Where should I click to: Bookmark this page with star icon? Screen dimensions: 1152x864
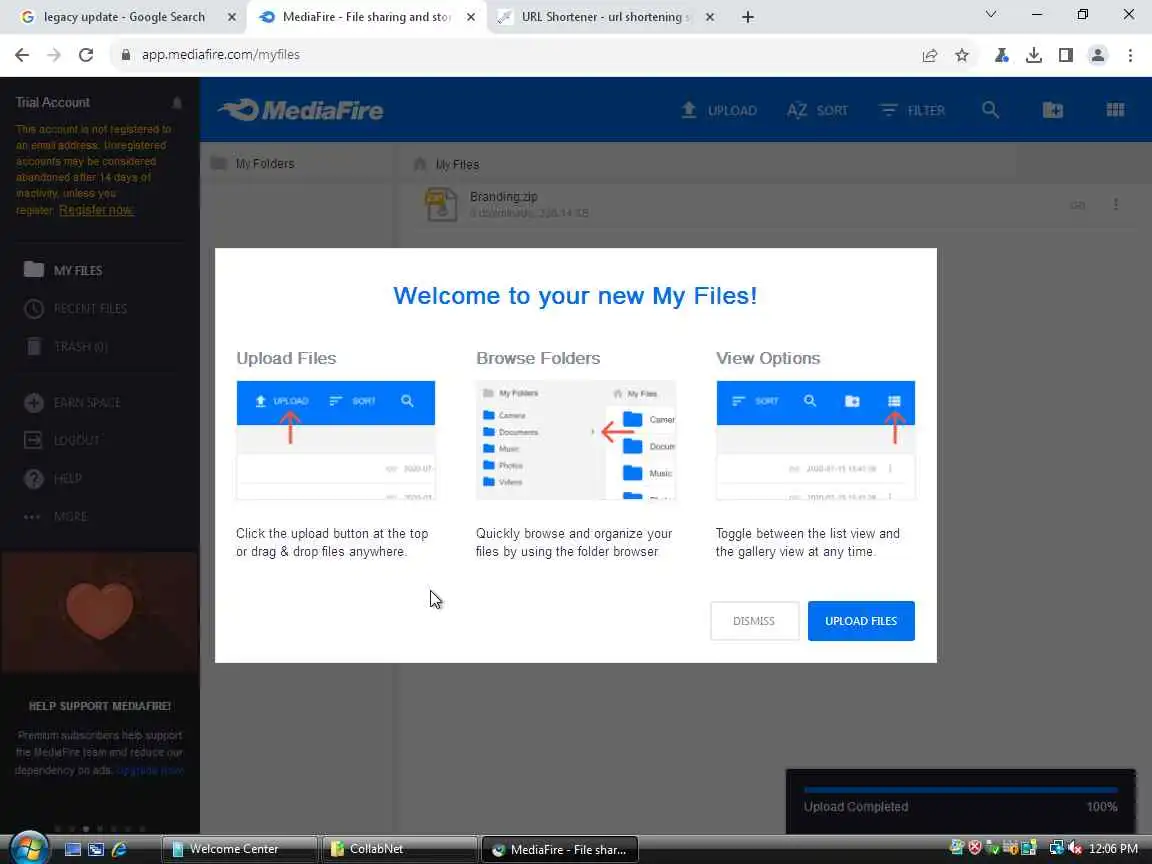pyautogui.click(x=962, y=55)
